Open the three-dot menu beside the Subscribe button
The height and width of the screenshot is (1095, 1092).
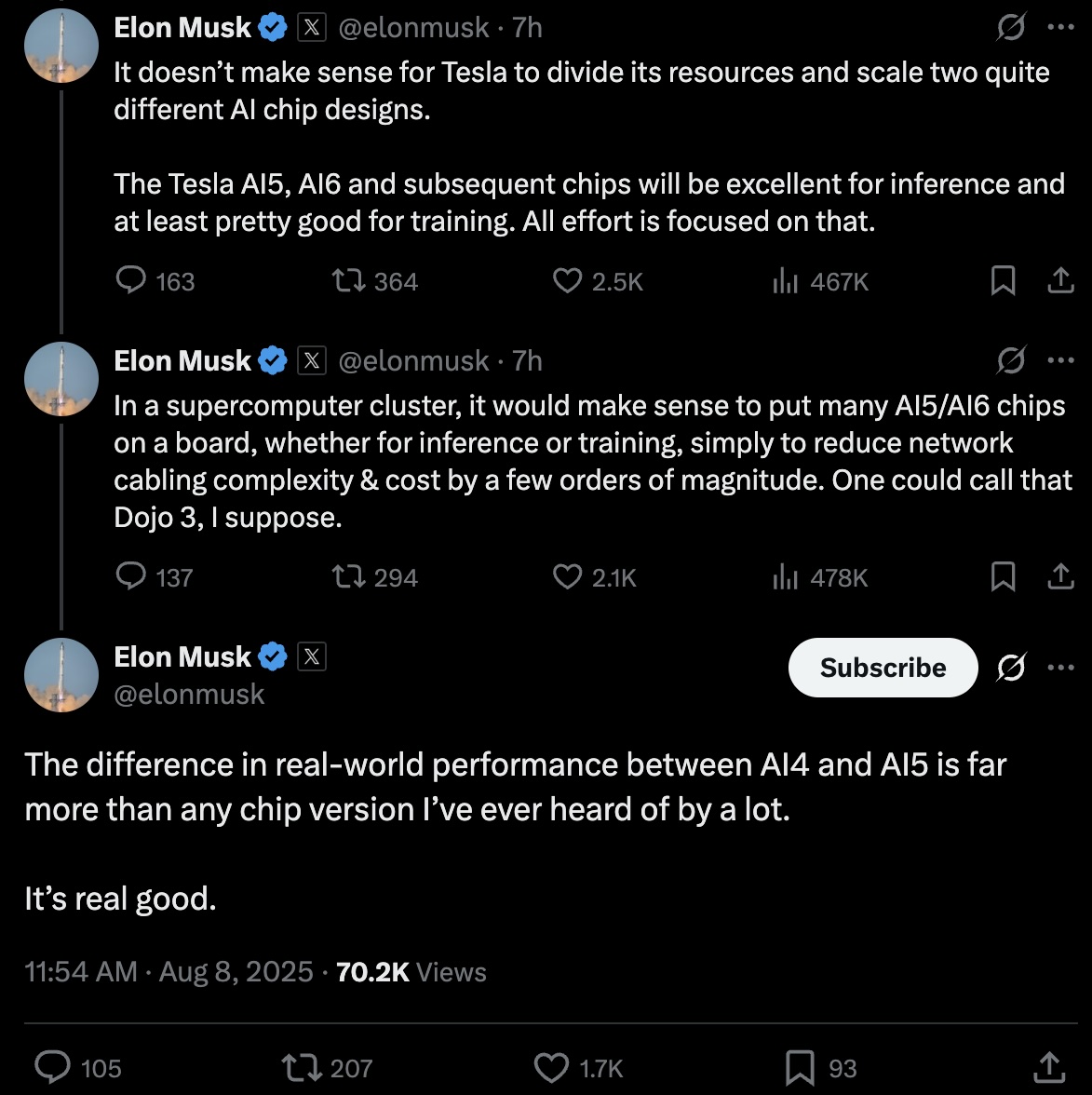click(1061, 667)
